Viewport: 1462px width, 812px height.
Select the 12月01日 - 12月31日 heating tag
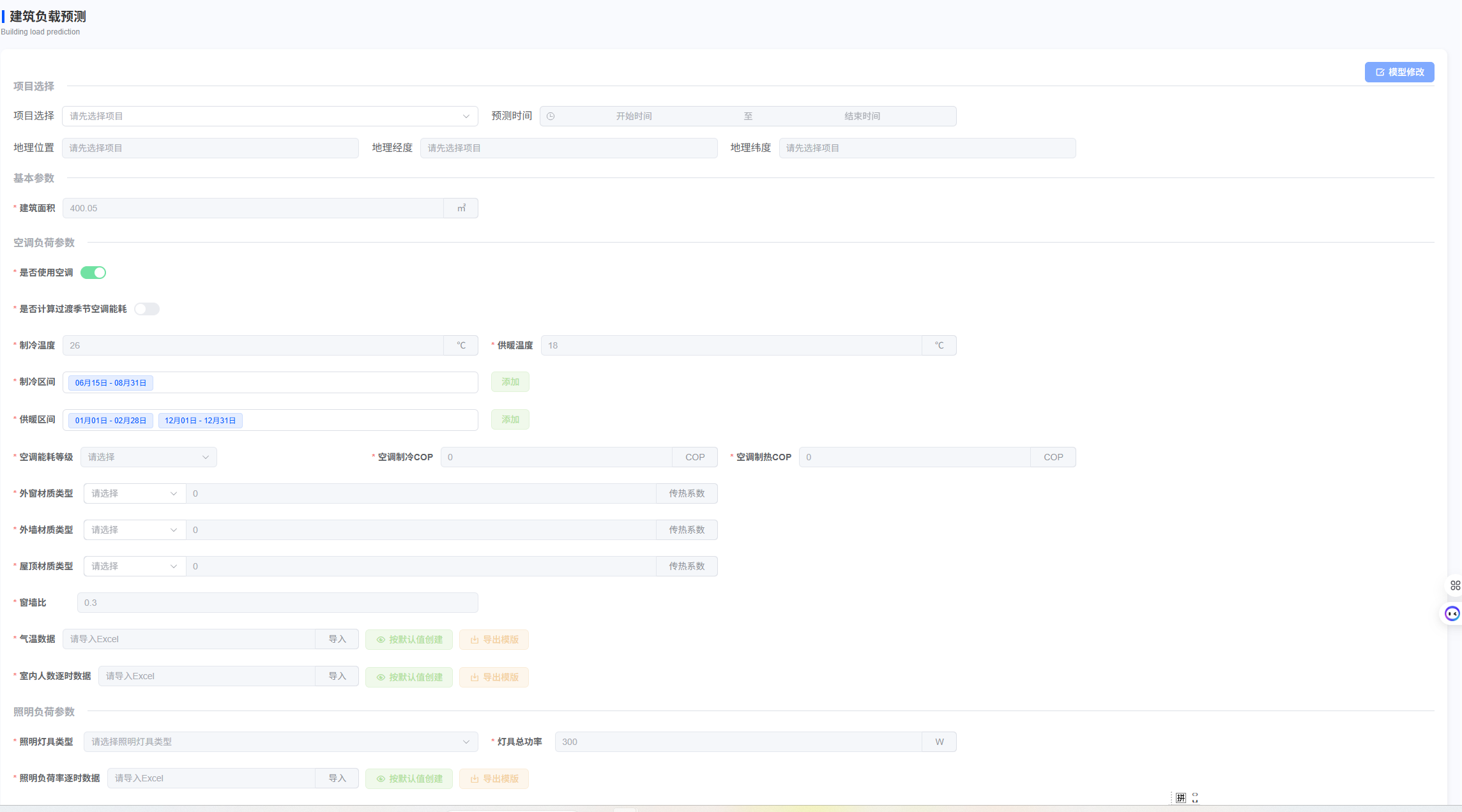200,421
